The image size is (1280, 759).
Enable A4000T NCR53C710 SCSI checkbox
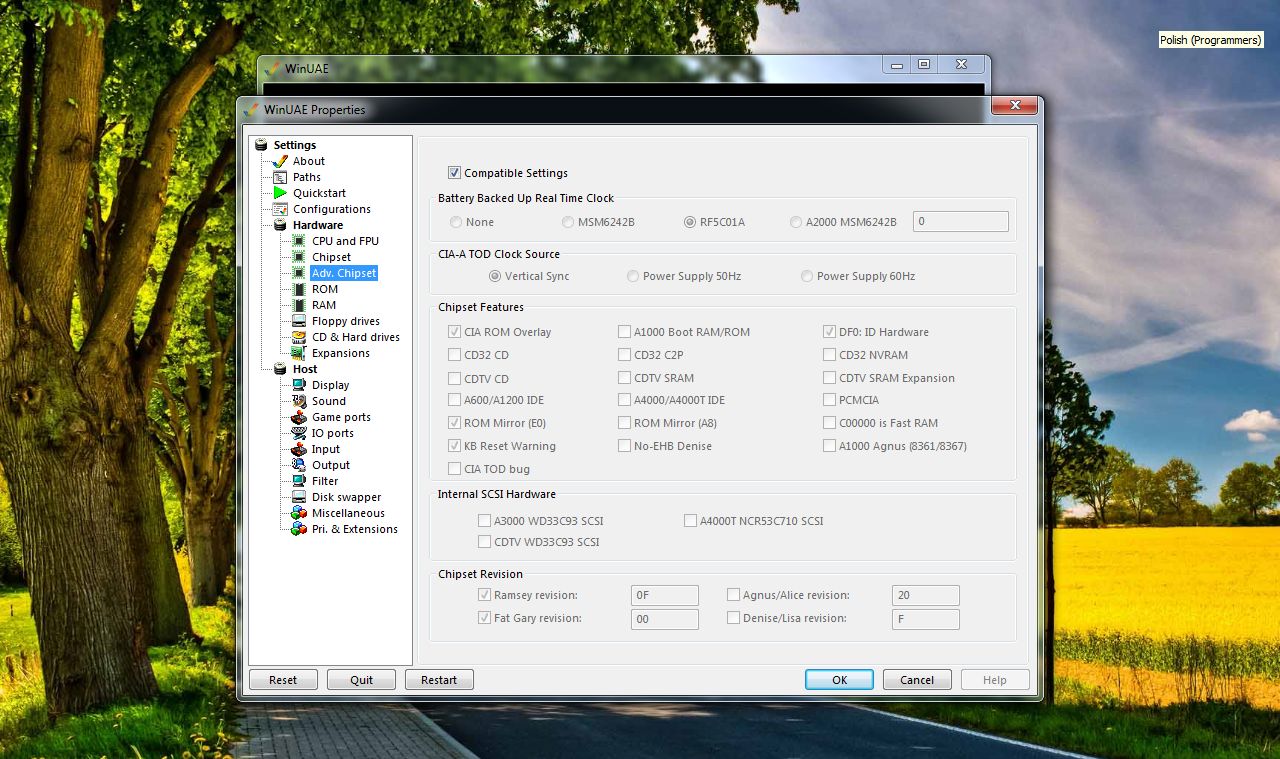point(691,521)
